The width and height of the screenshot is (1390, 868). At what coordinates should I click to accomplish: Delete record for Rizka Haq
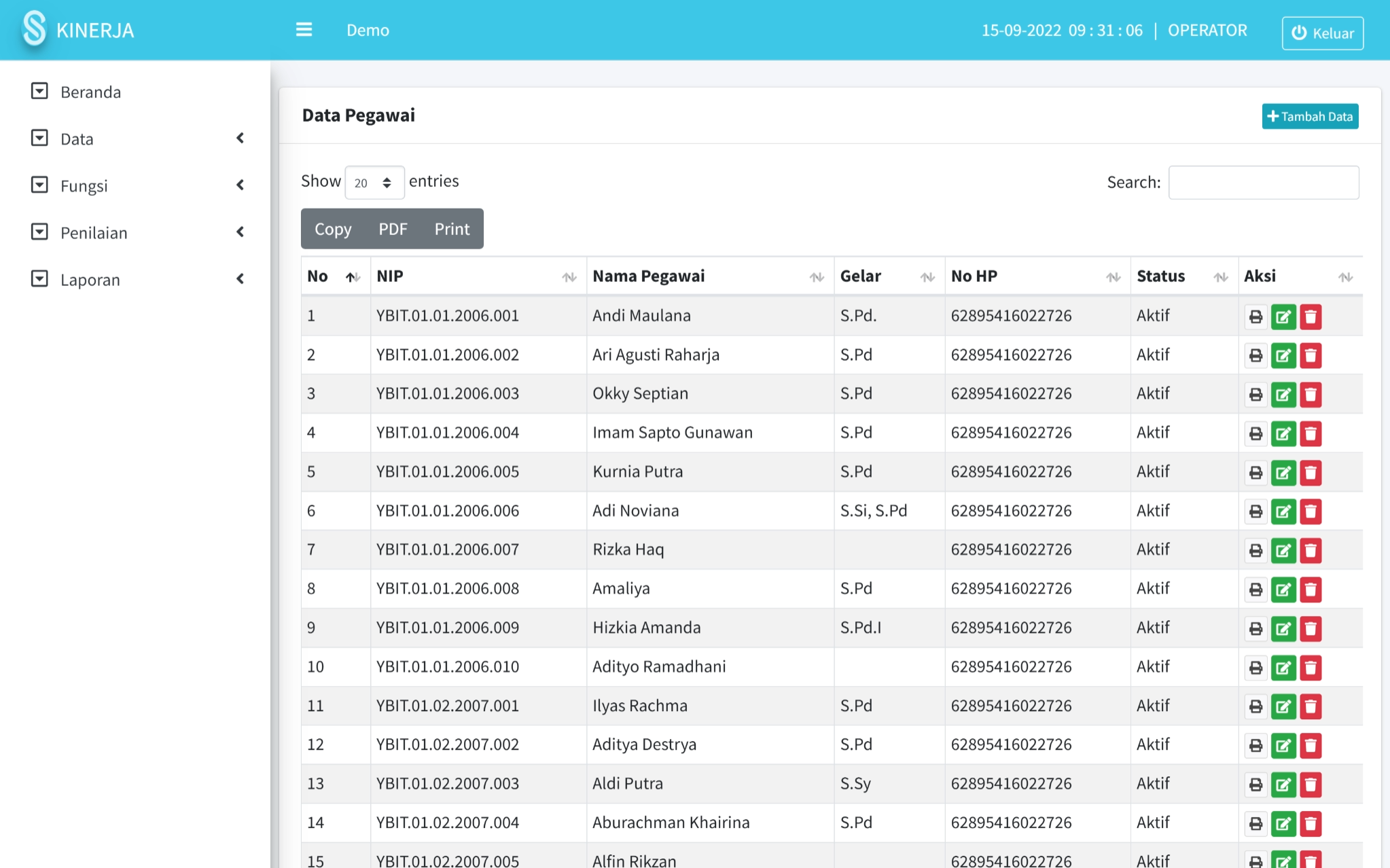(x=1311, y=551)
